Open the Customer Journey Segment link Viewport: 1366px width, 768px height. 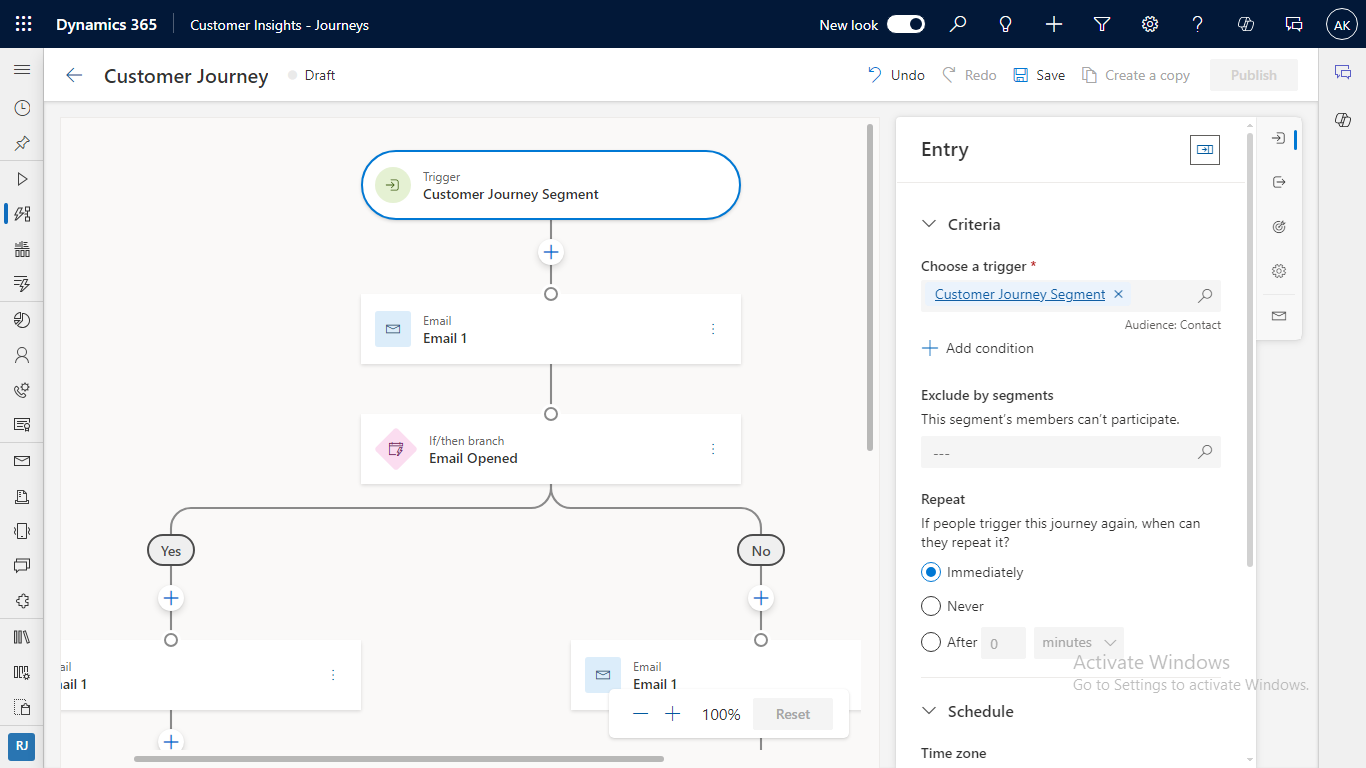(1019, 294)
